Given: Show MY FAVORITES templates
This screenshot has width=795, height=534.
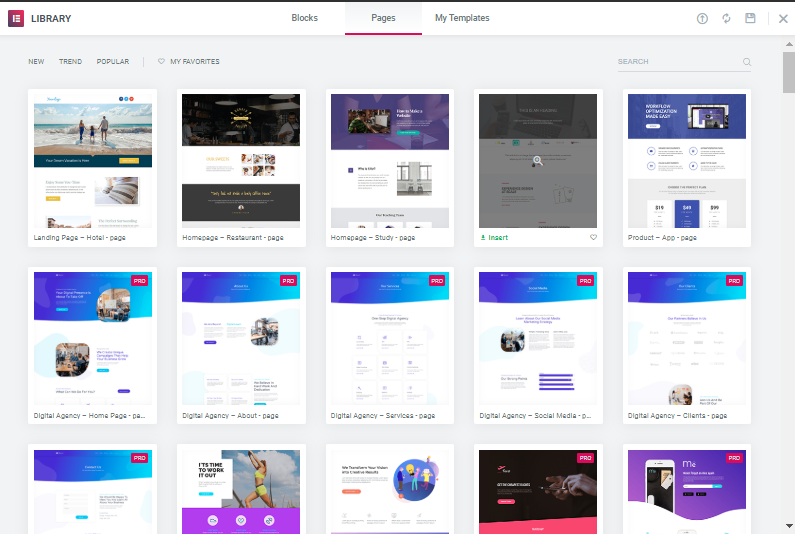Looking at the screenshot, I should (195, 61).
